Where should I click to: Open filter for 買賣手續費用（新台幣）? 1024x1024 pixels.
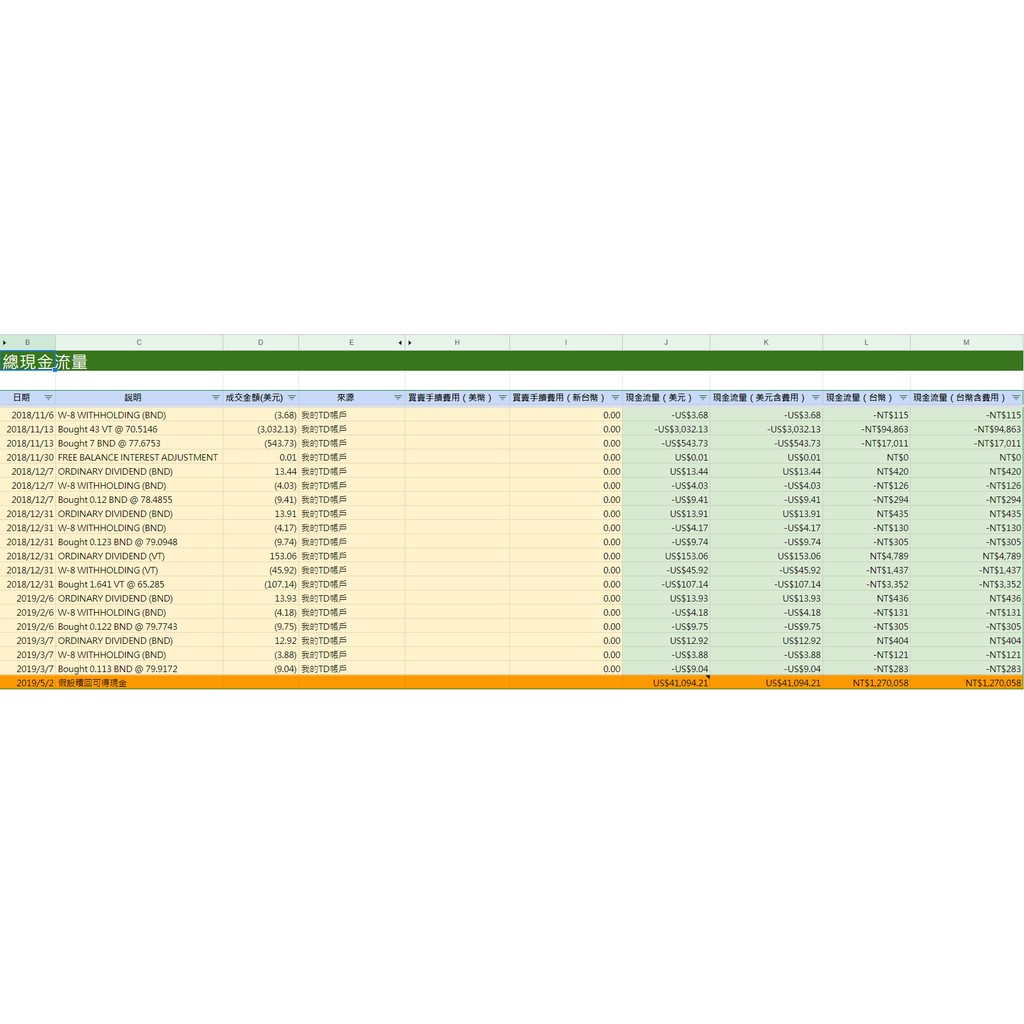[614, 398]
